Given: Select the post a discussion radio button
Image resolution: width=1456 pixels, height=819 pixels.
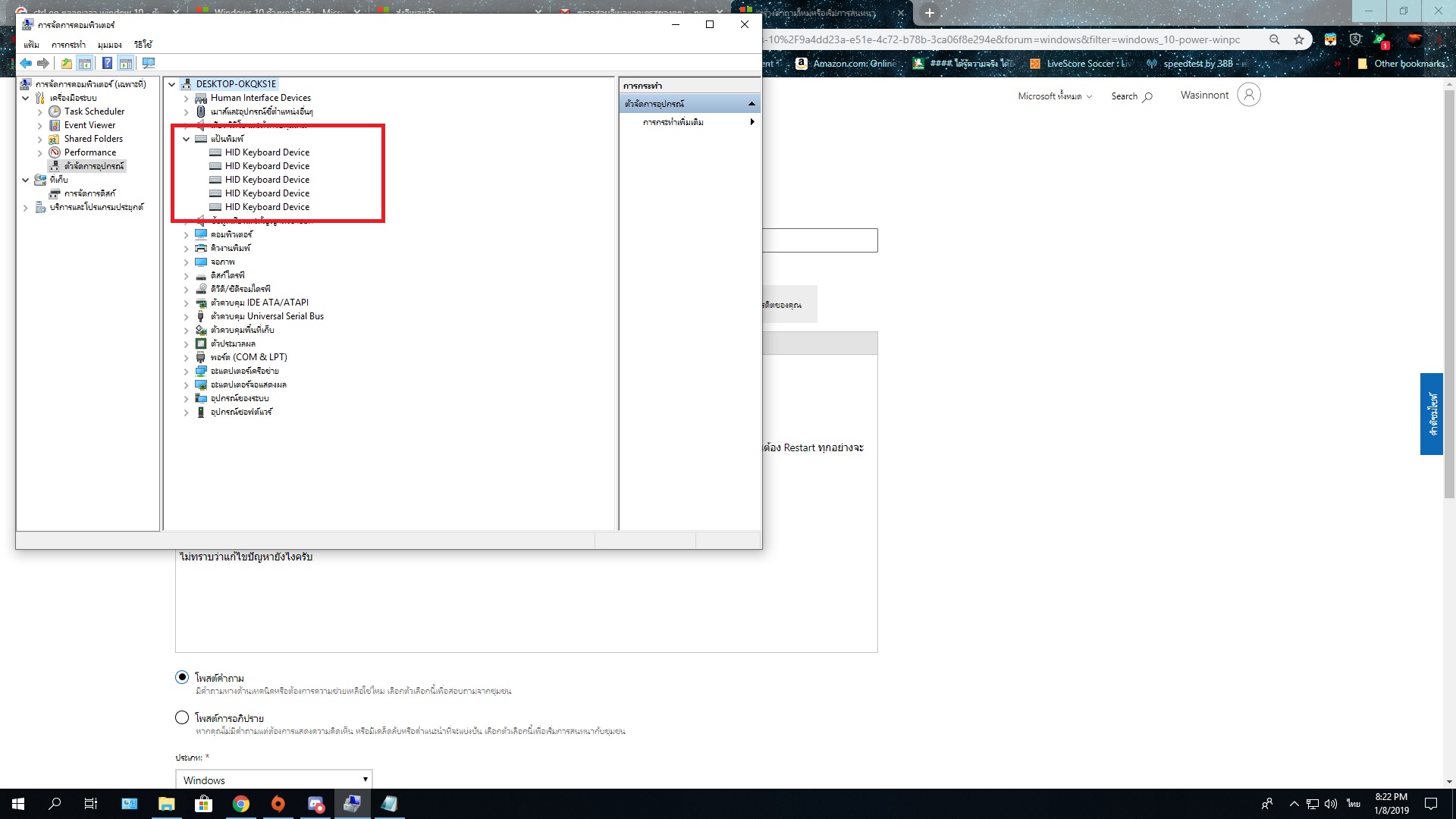Looking at the screenshot, I should (x=182, y=717).
